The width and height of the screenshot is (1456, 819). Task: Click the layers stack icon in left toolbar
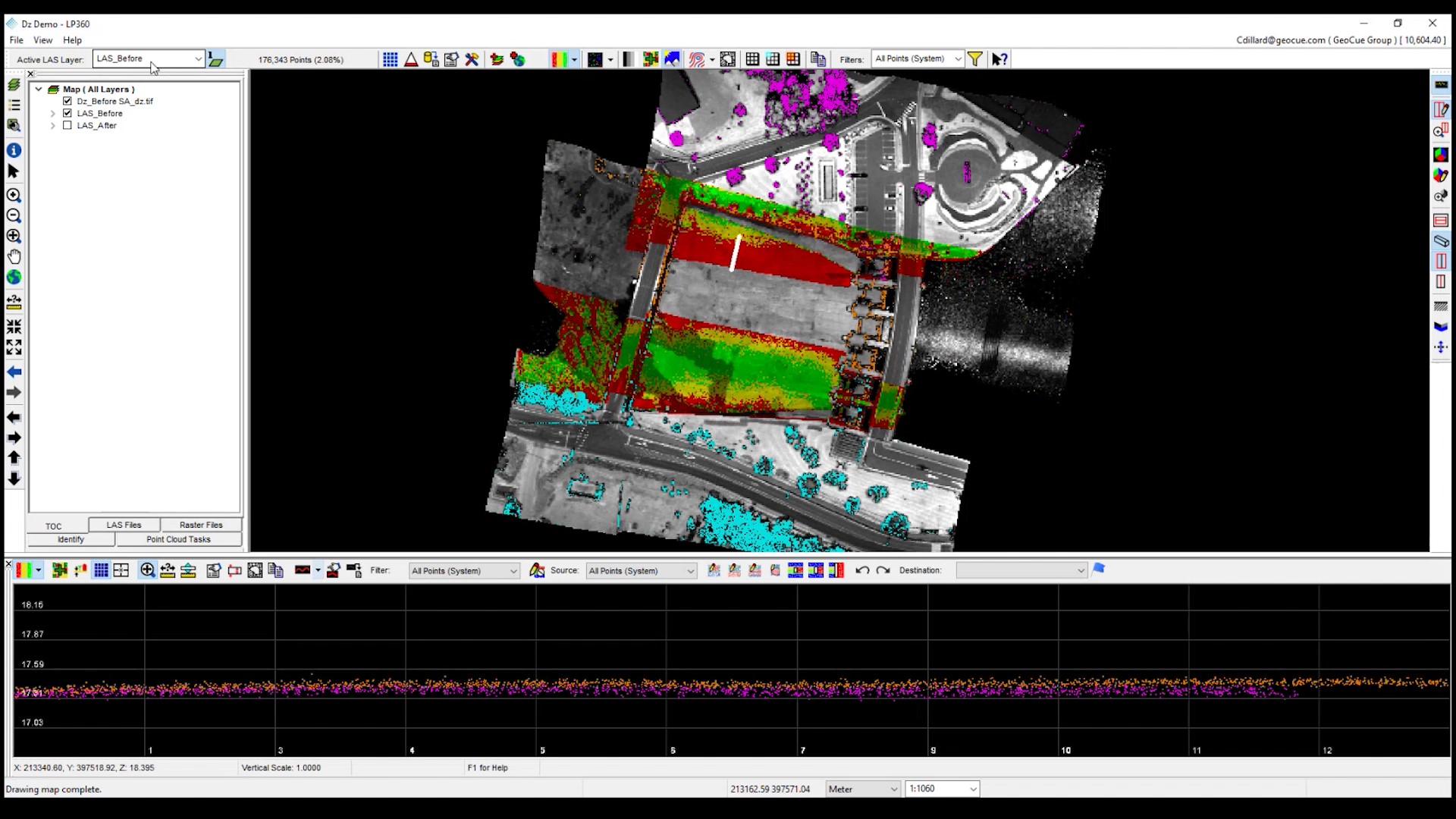tap(14, 85)
